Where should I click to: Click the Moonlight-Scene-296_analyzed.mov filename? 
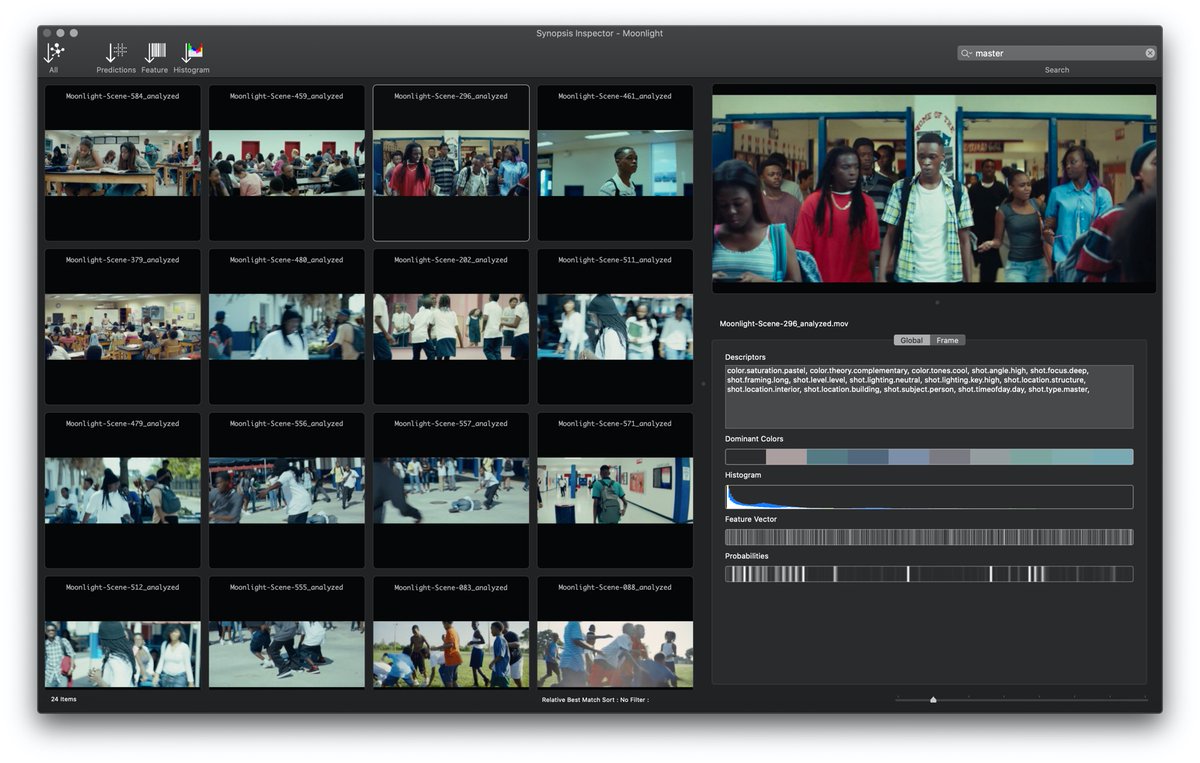[x=782, y=324]
